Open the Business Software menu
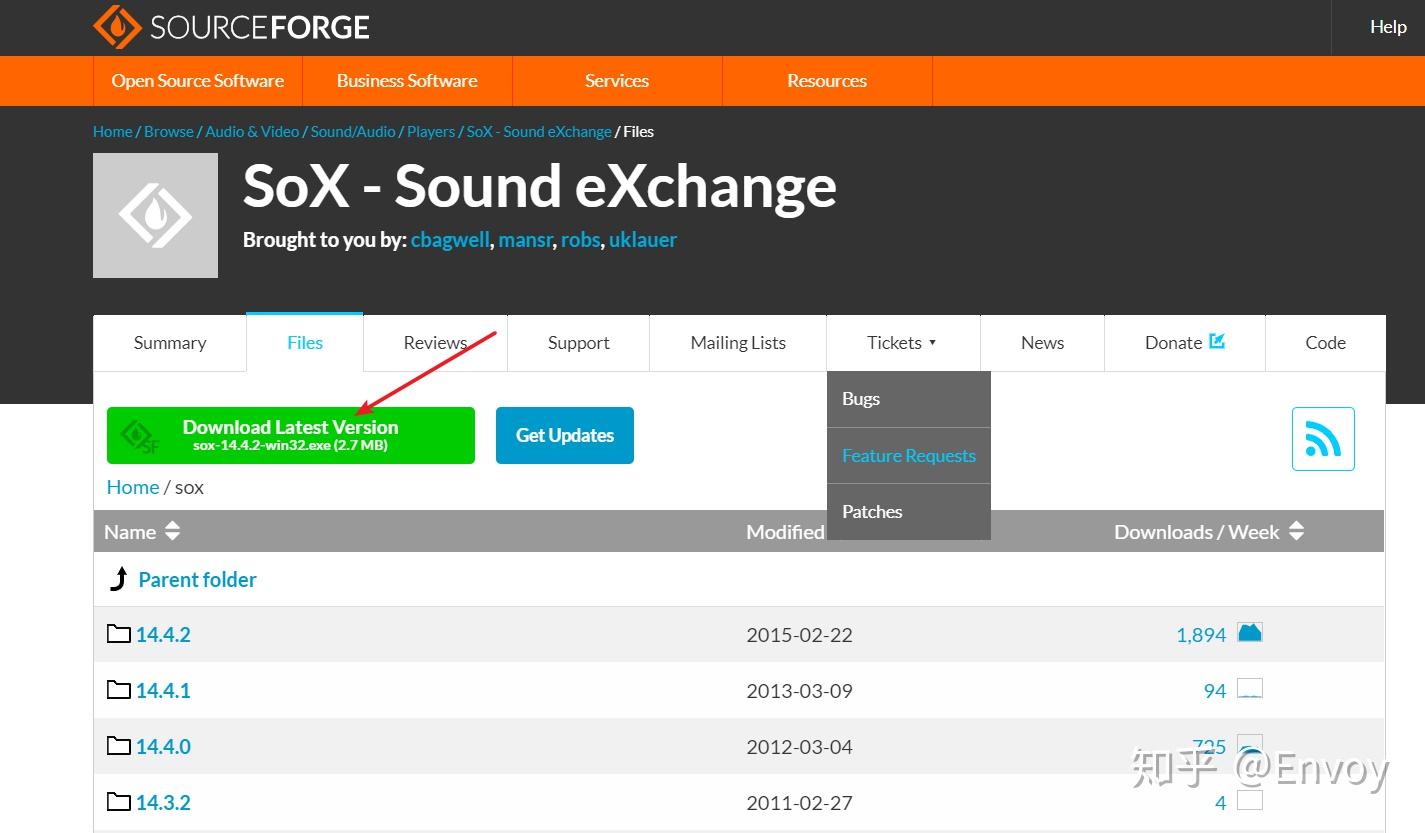 [407, 81]
